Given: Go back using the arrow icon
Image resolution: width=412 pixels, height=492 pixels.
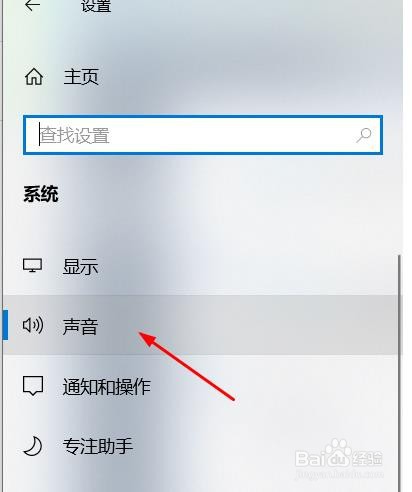Looking at the screenshot, I should click(x=32, y=5).
